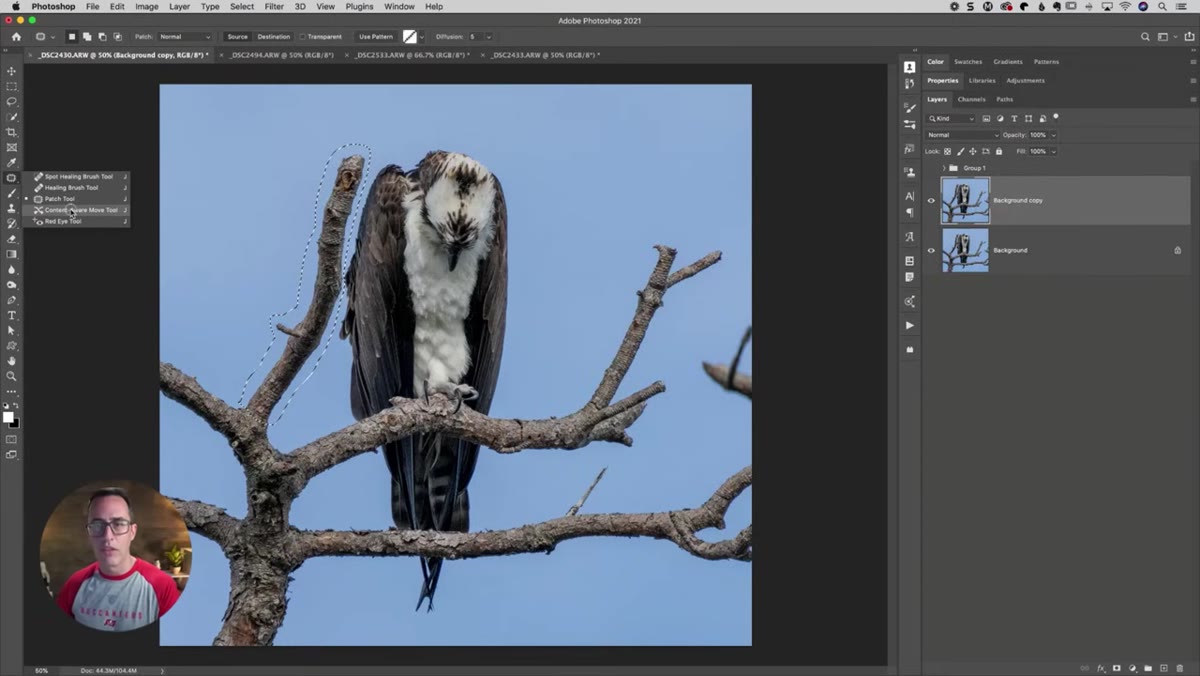The width and height of the screenshot is (1200, 676).
Task: Filter layers by pixel layers icon
Action: [x=986, y=119]
